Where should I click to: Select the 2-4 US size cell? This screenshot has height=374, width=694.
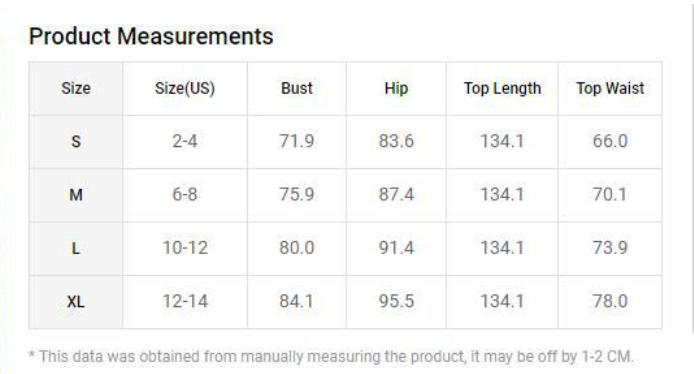click(x=185, y=142)
